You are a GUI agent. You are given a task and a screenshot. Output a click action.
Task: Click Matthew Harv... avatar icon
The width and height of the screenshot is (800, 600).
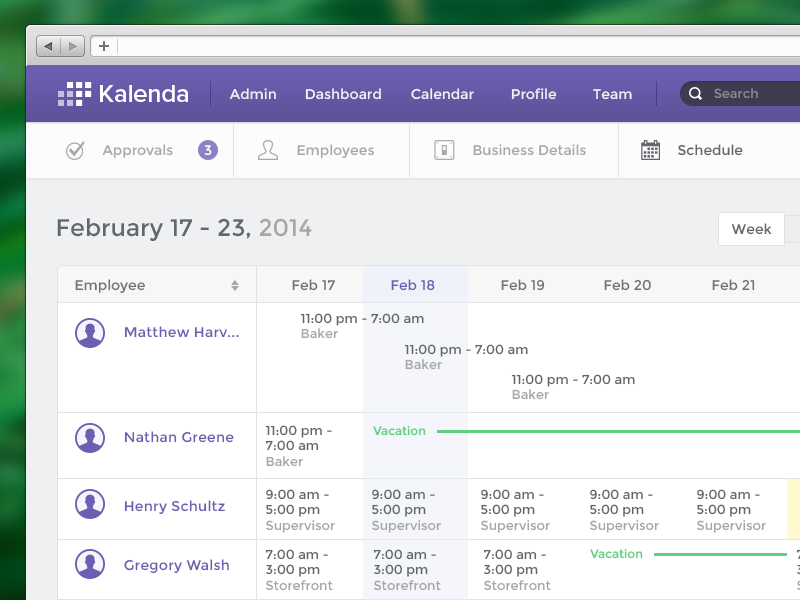[90, 333]
